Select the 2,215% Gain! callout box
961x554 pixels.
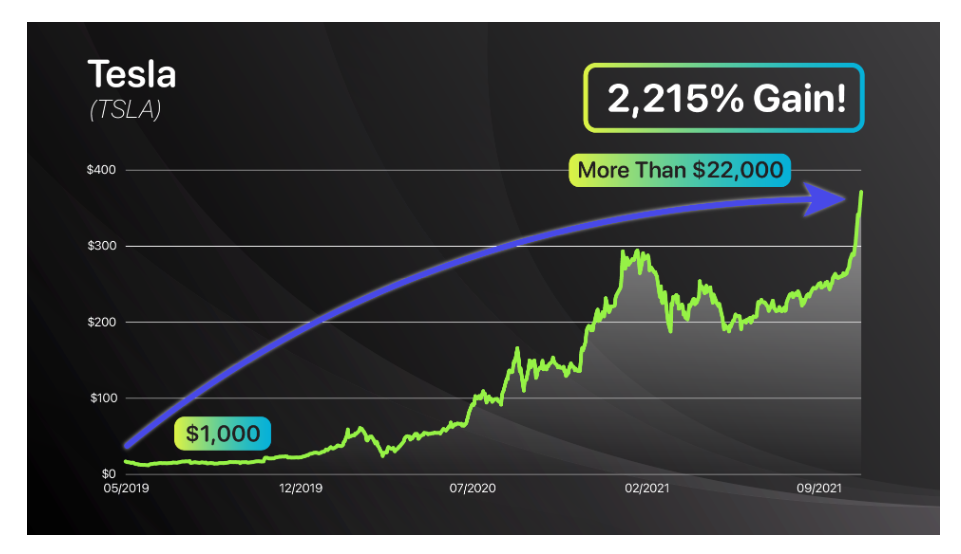click(724, 98)
